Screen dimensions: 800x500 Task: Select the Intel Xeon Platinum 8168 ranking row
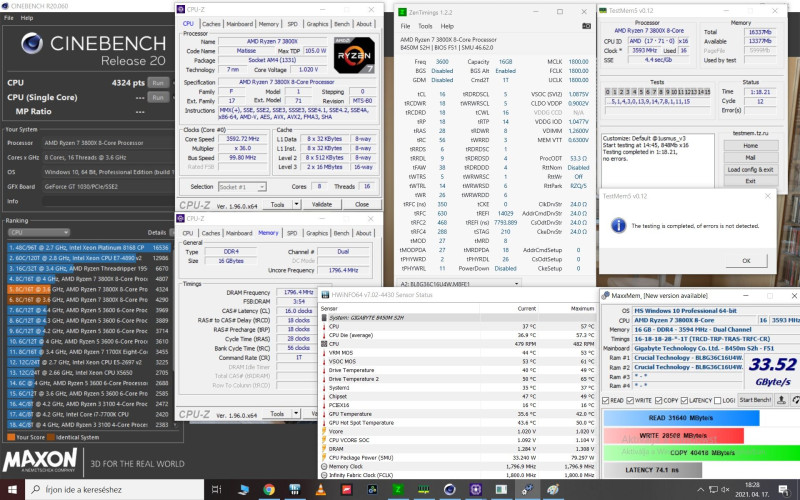coord(89,247)
